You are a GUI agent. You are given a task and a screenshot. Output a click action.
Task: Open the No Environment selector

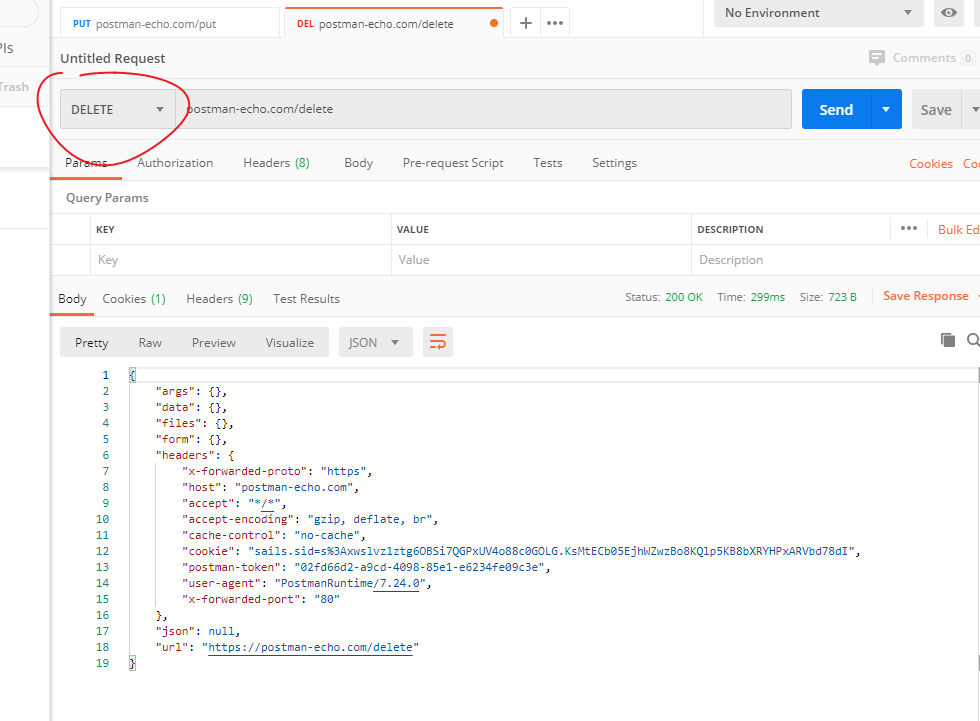click(x=818, y=12)
